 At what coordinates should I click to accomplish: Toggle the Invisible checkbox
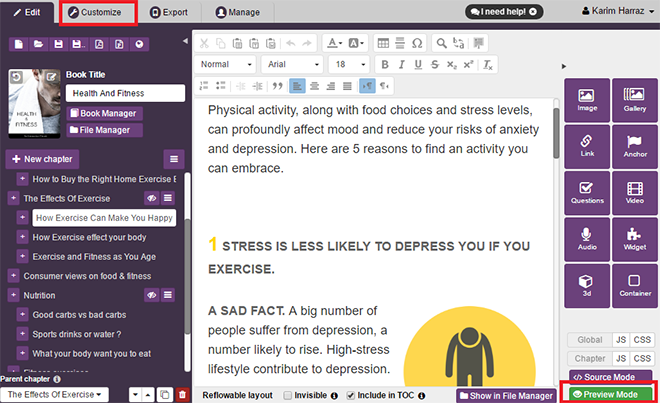click(289, 395)
